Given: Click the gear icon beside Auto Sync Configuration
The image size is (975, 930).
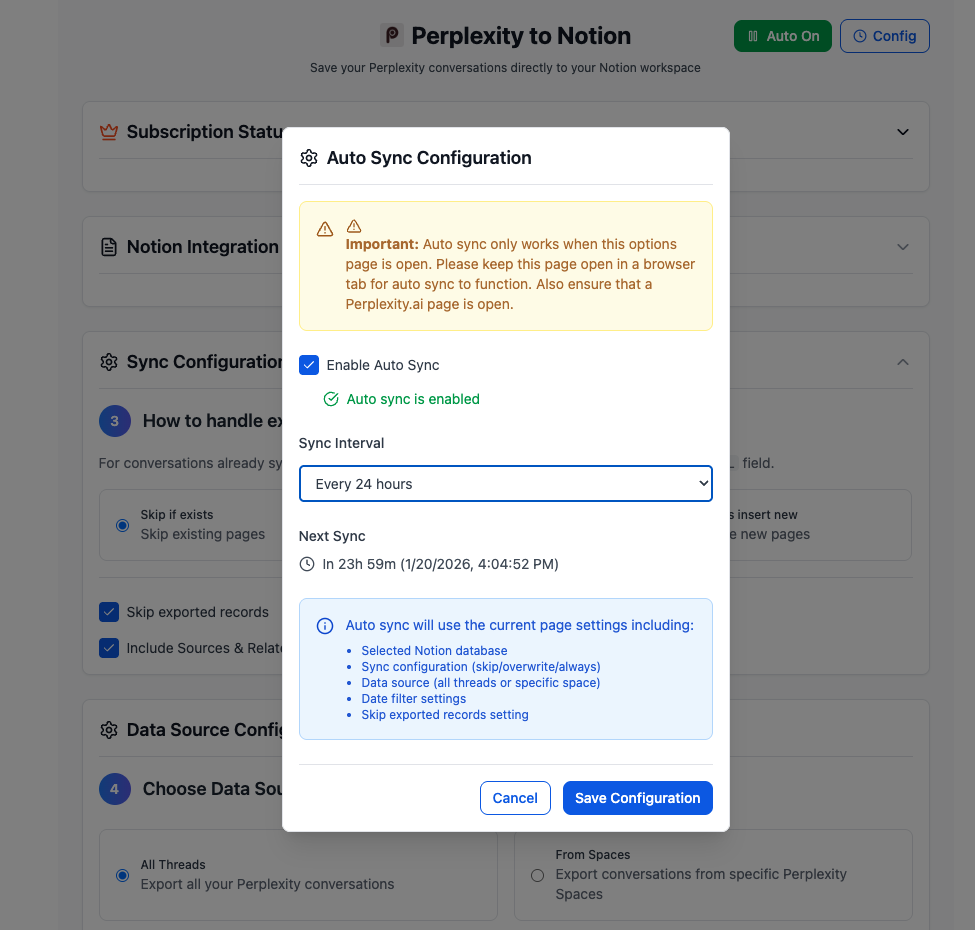Looking at the screenshot, I should tap(309, 157).
